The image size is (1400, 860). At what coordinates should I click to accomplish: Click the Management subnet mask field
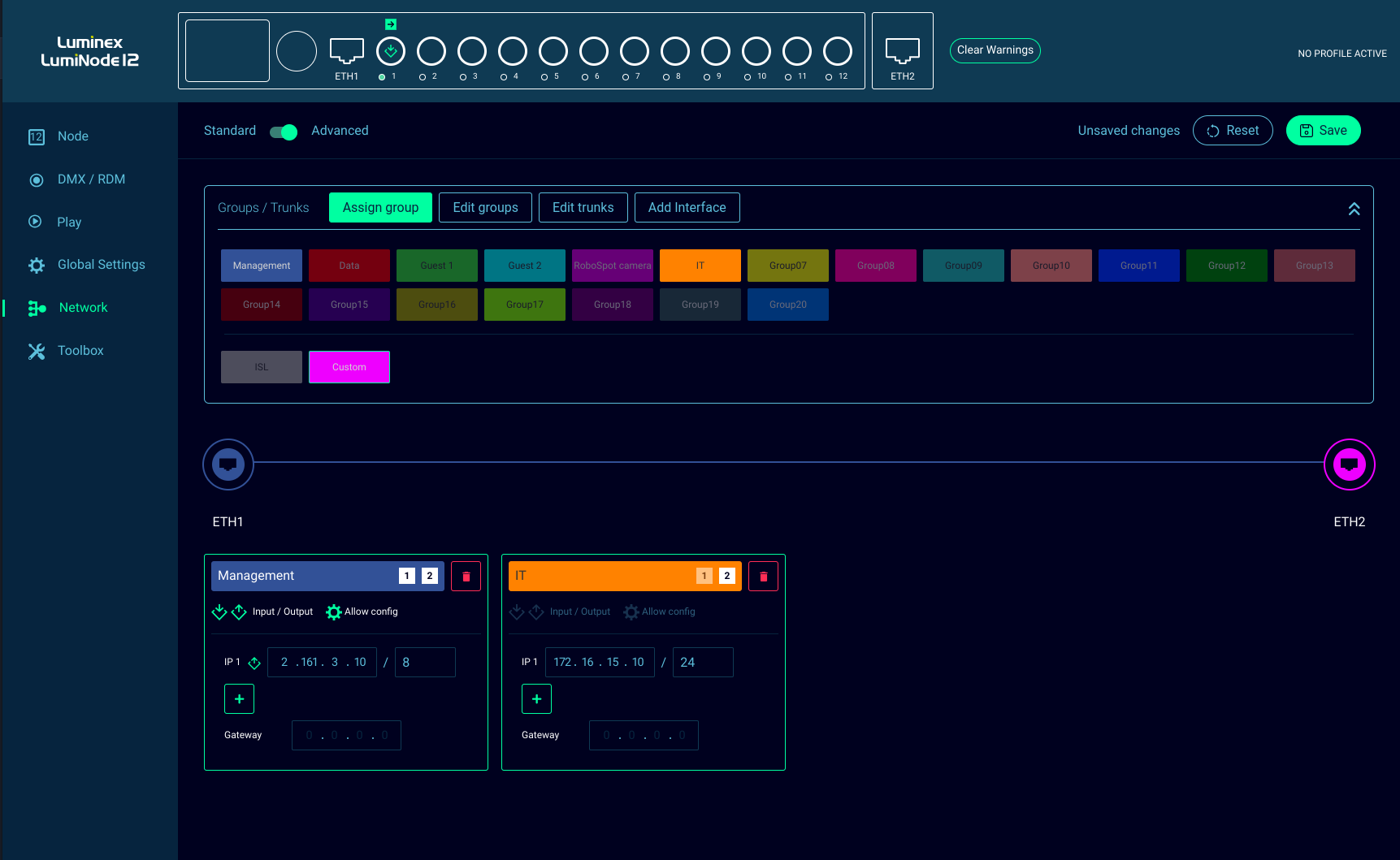[x=425, y=662]
